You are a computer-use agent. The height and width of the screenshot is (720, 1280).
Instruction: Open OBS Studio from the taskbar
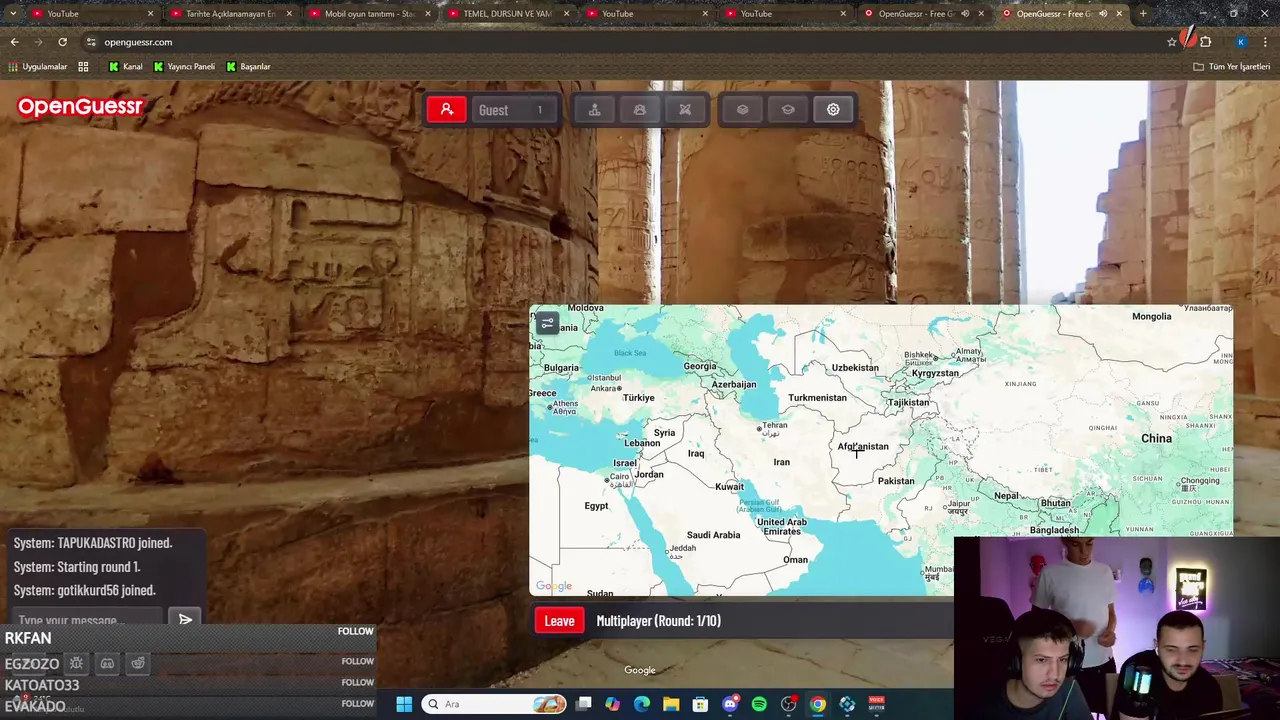(789, 704)
